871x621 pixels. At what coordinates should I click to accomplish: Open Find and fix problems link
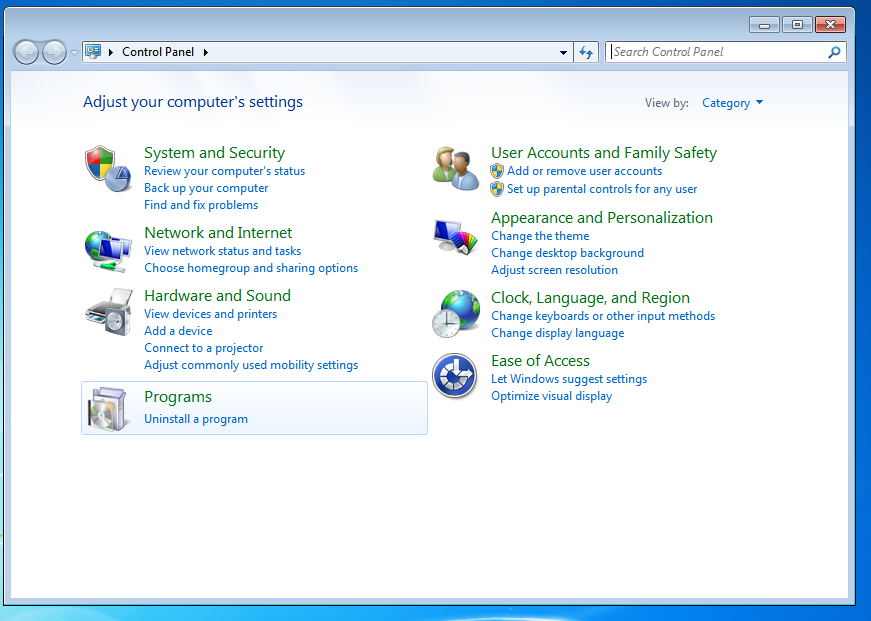[x=201, y=205]
